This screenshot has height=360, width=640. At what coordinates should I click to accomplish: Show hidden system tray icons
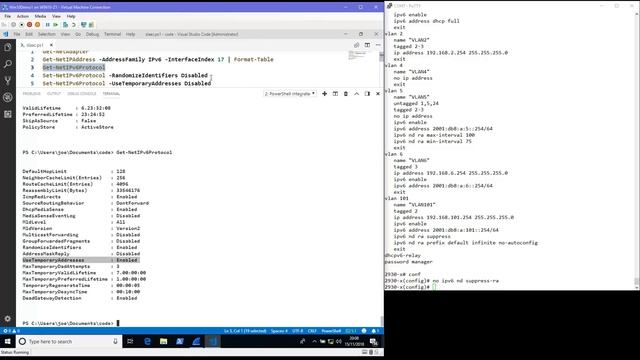[314, 342]
